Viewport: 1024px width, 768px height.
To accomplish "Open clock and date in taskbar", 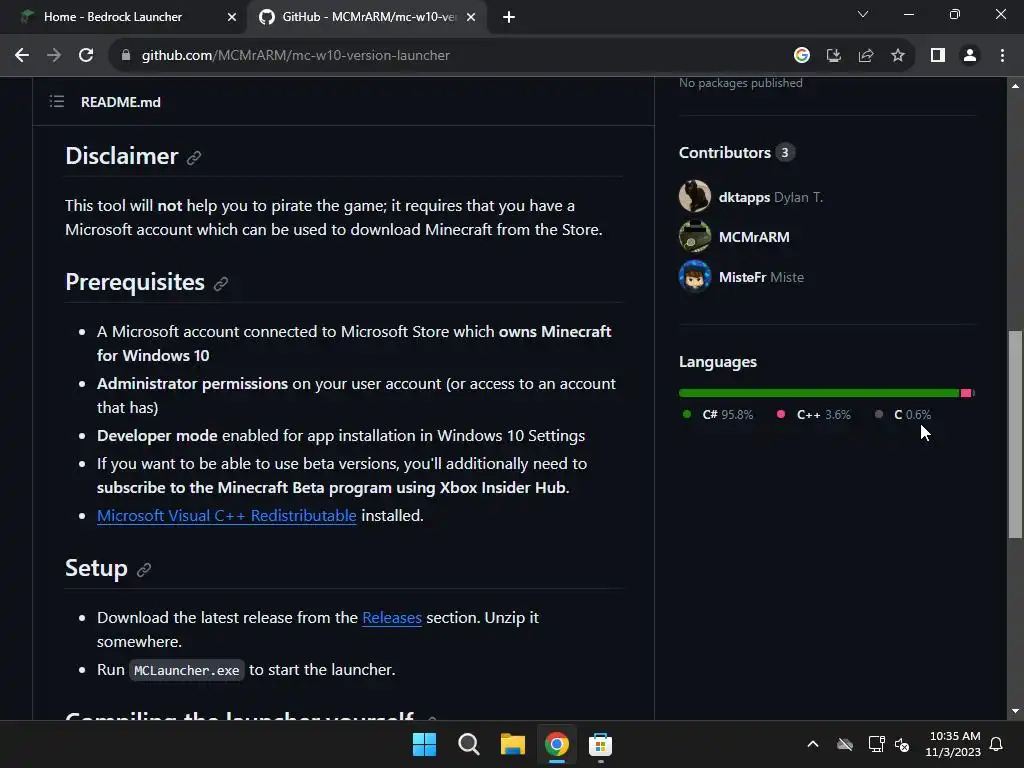I will coord(953,744).
